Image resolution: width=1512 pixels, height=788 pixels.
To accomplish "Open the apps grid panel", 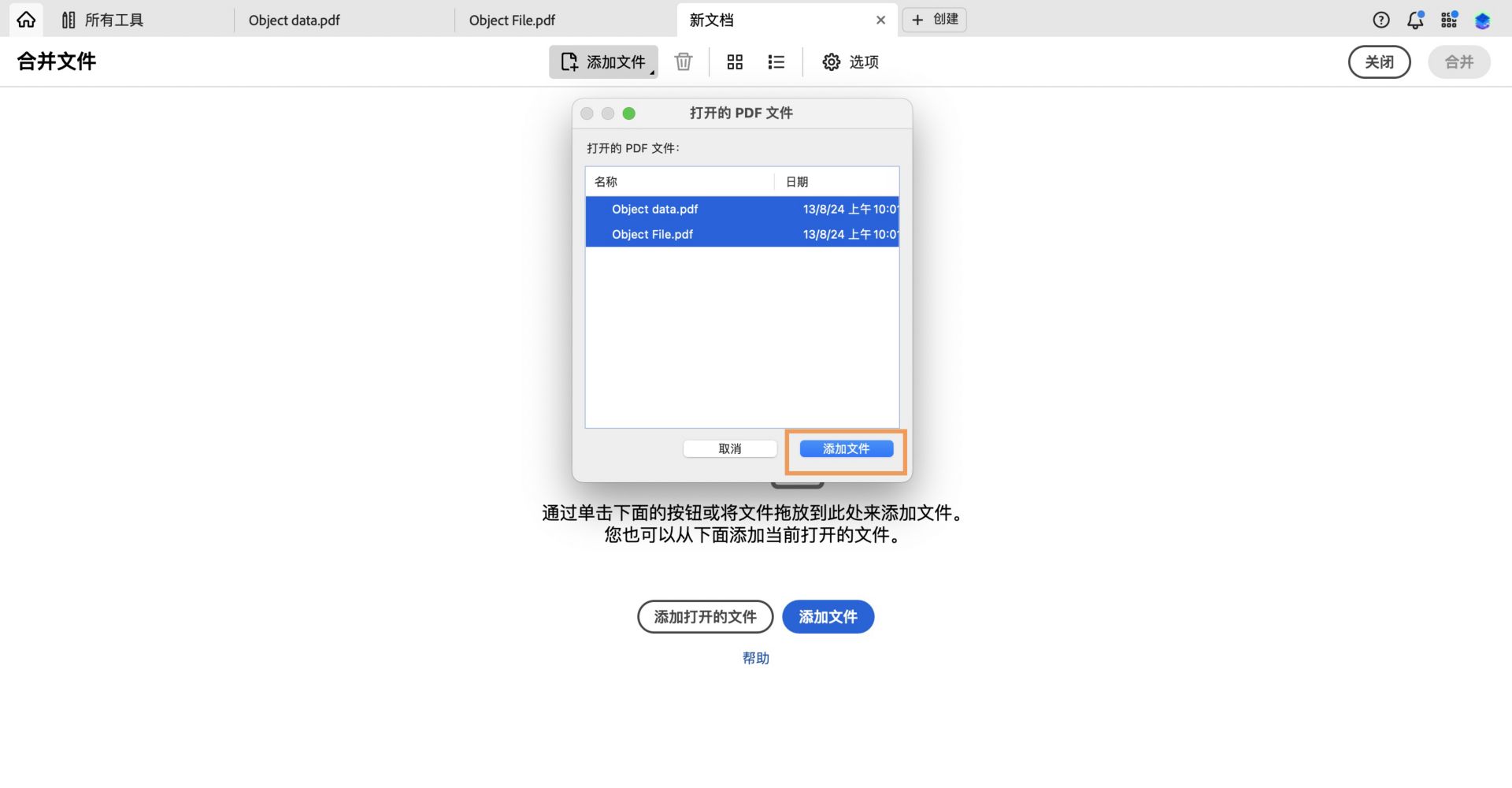I will click(x=1448, y=20).
